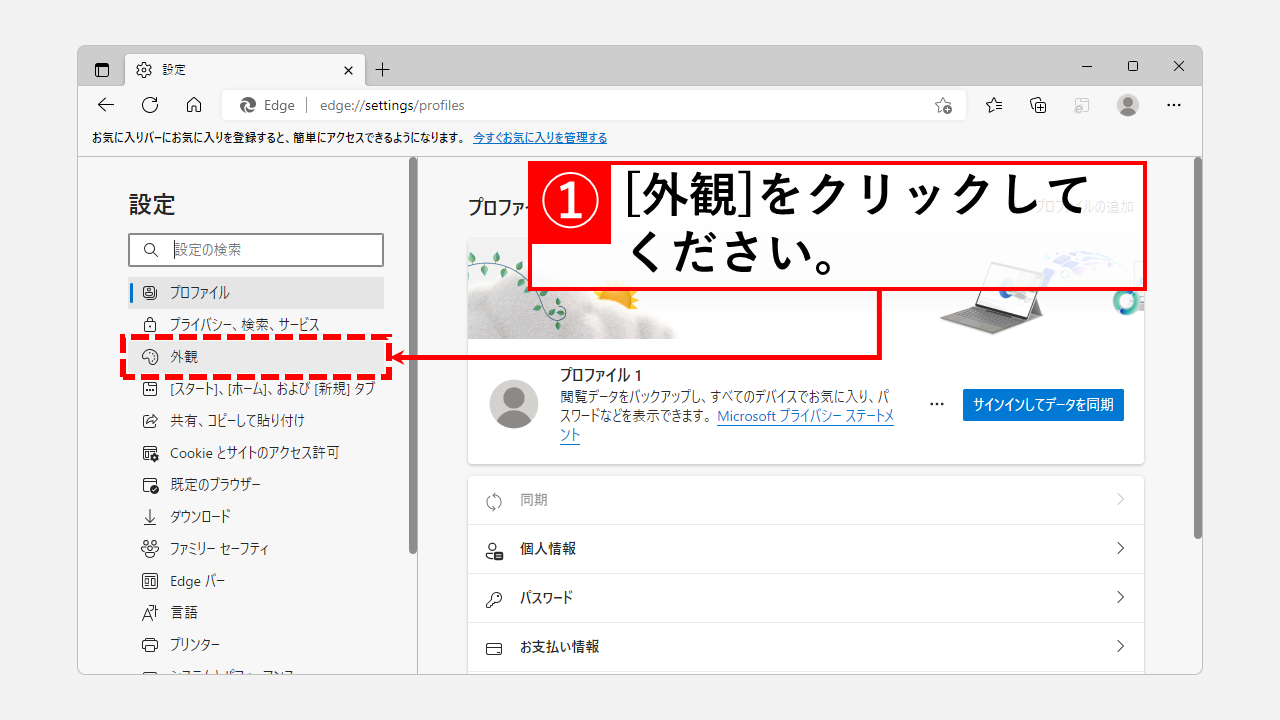
Task: Click the お支払い情報 card icon
Action: click(494, 648)
